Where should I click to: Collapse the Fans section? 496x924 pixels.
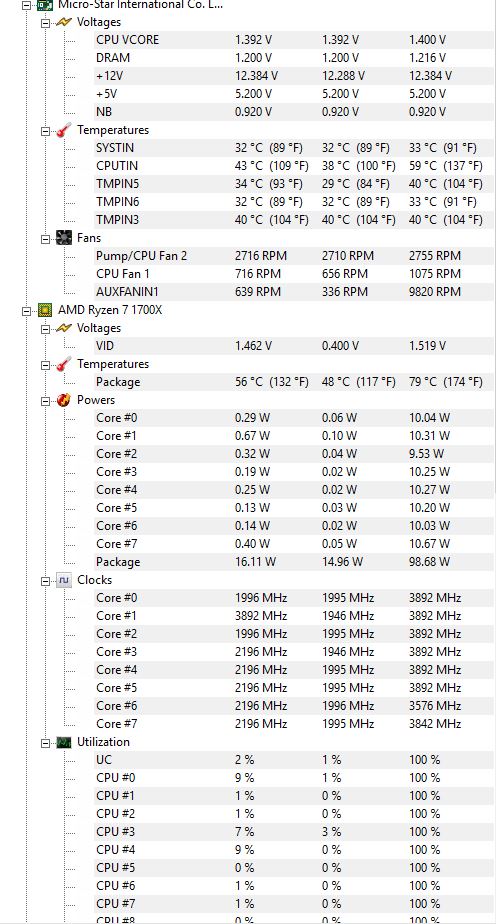45,239
